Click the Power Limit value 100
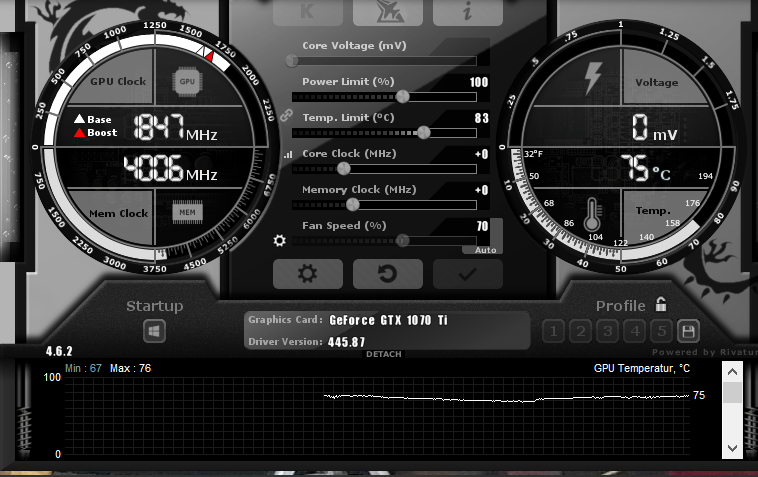 coord(479,82)
